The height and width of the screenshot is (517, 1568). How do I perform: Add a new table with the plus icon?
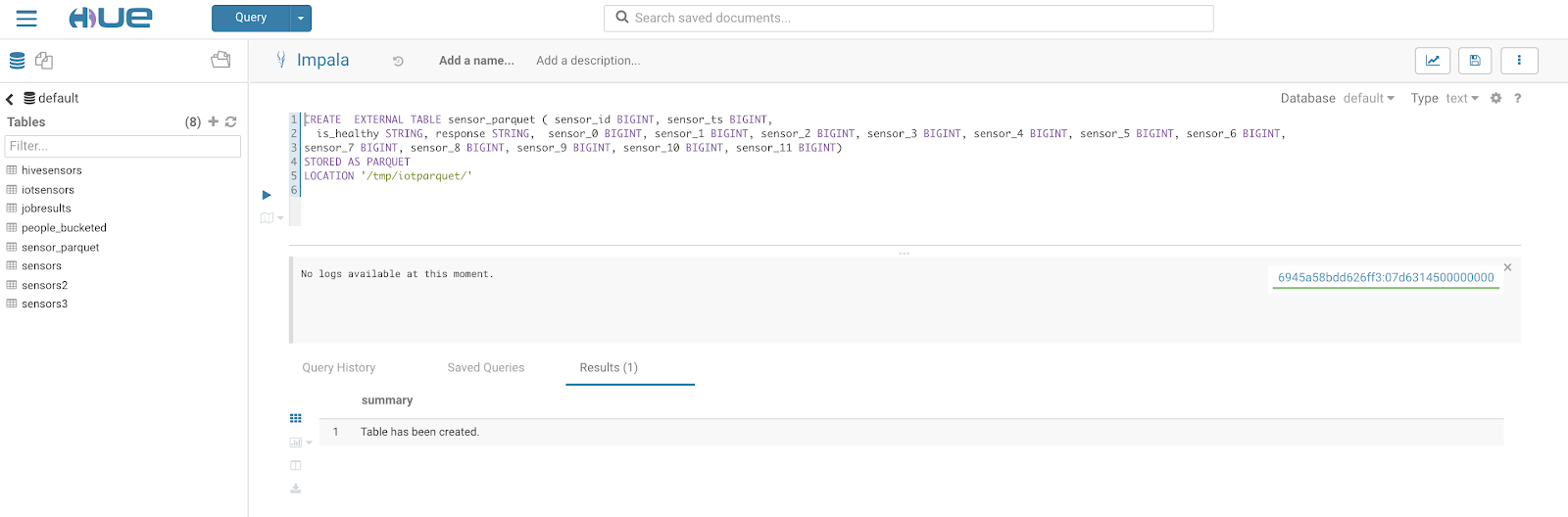214,121
